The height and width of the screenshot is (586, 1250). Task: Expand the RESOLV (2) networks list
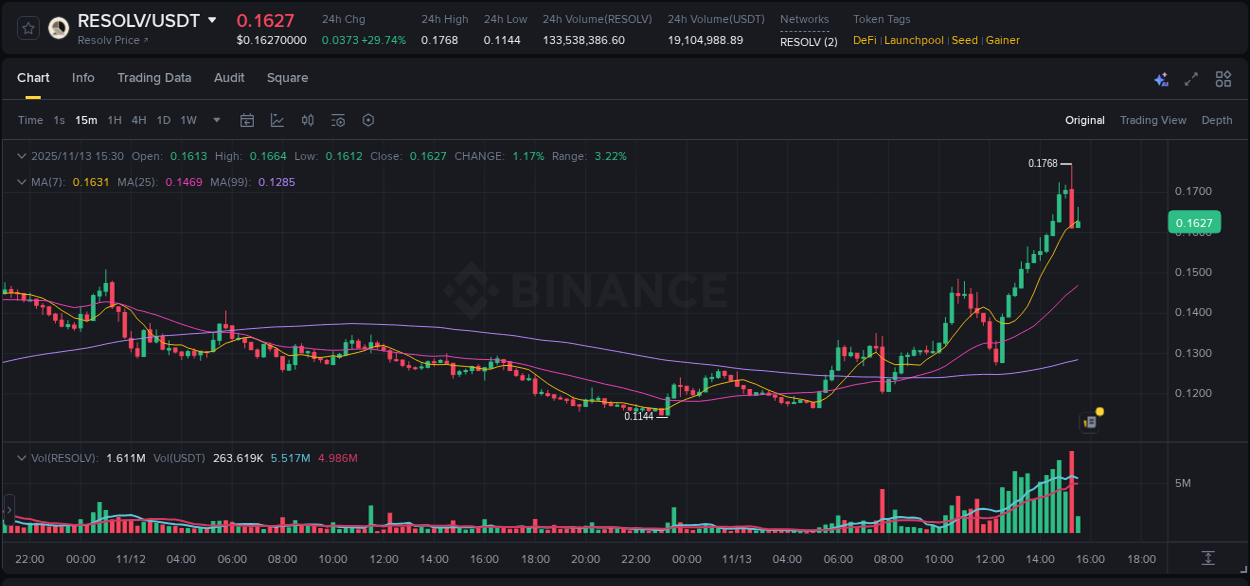point(808,42)
